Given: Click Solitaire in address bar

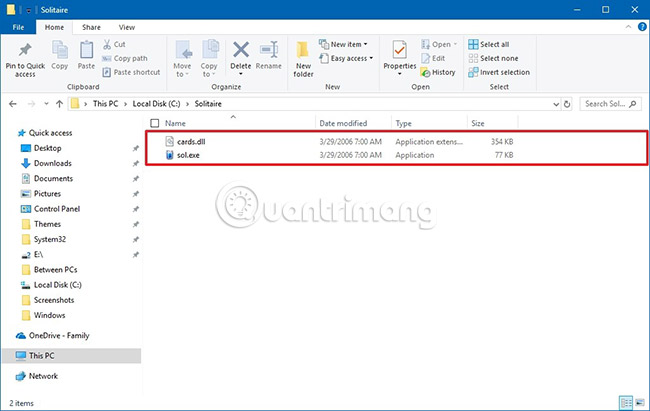Looking at the screenshot, I should [208, 104].
